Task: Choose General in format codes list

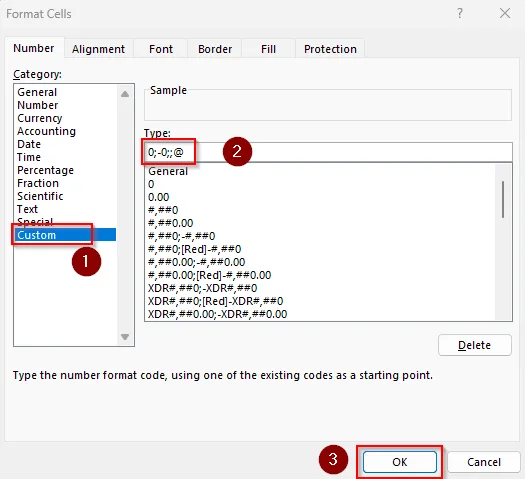Action: tap(321, 171)
